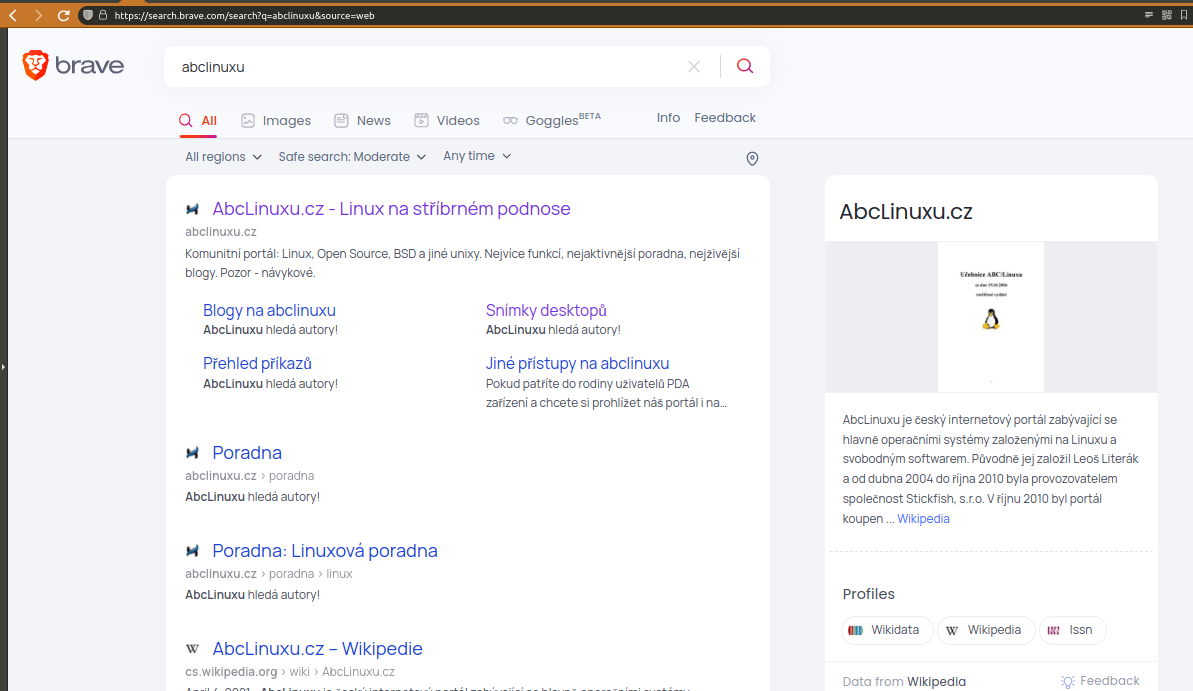Follow the Wikipedia link in infobox description

click(x=923, y=519)
